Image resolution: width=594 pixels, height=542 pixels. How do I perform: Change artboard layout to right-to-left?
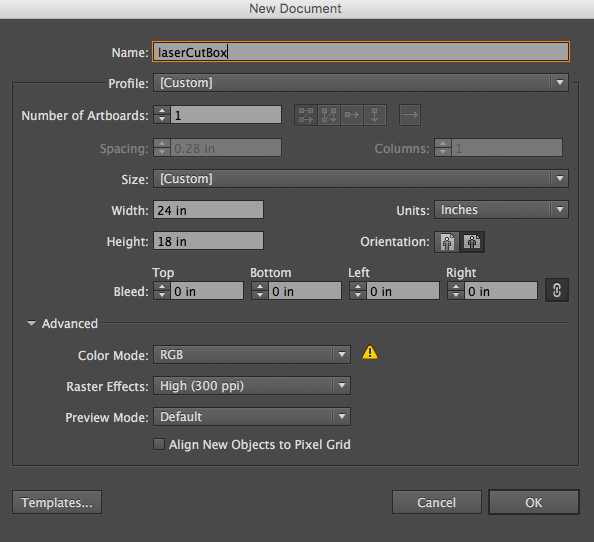410,115
